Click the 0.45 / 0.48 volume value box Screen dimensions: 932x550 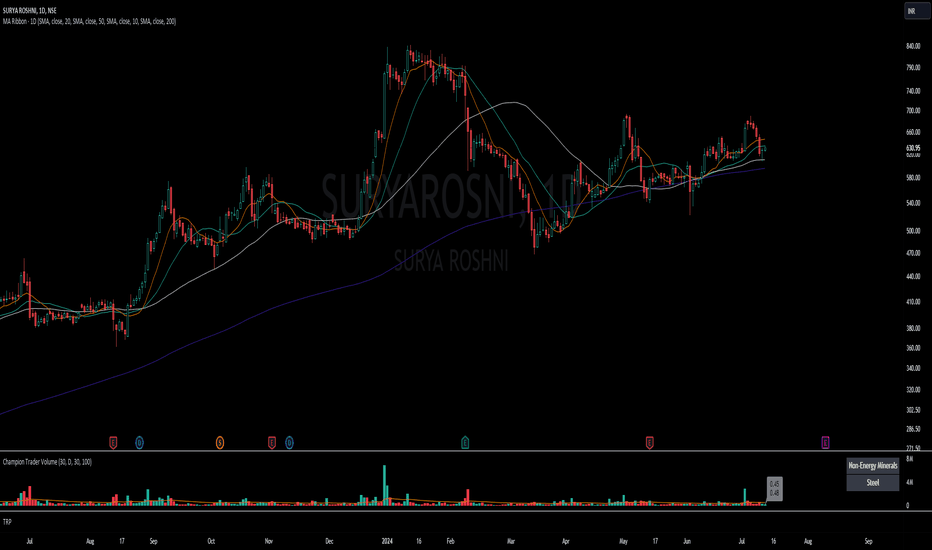774,489
